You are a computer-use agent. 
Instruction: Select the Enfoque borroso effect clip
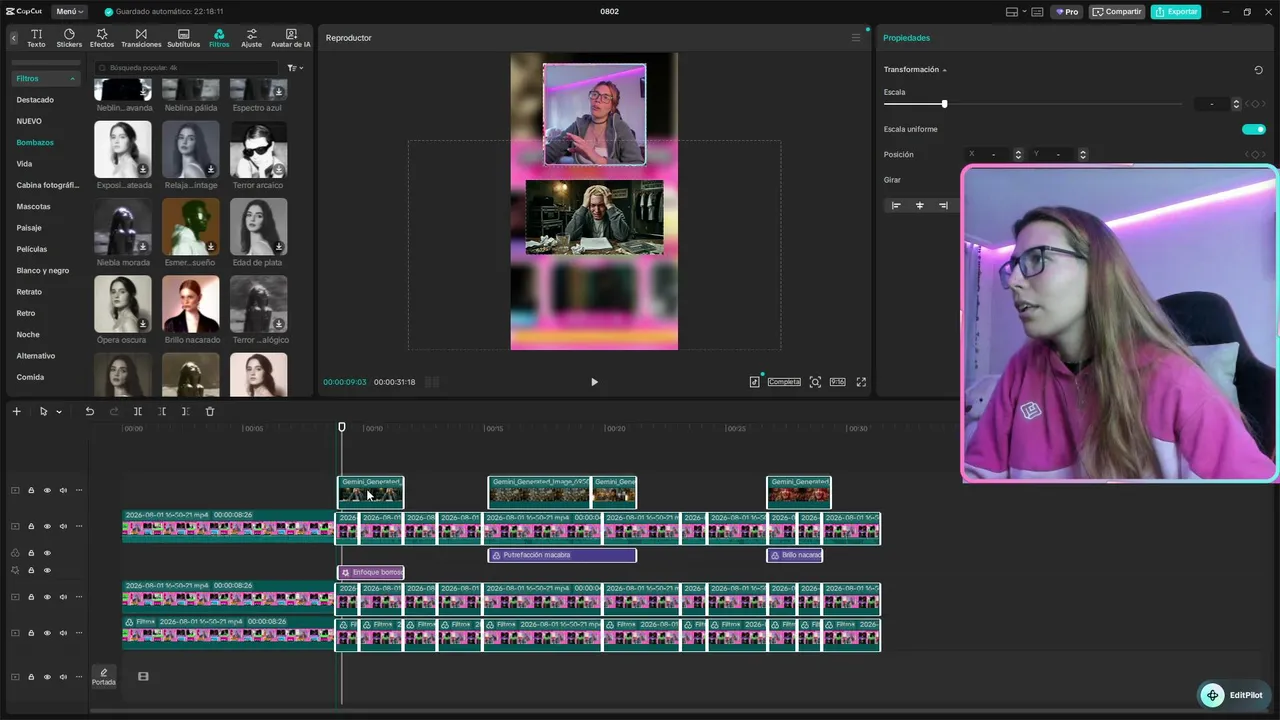click(x=371, y=573)
